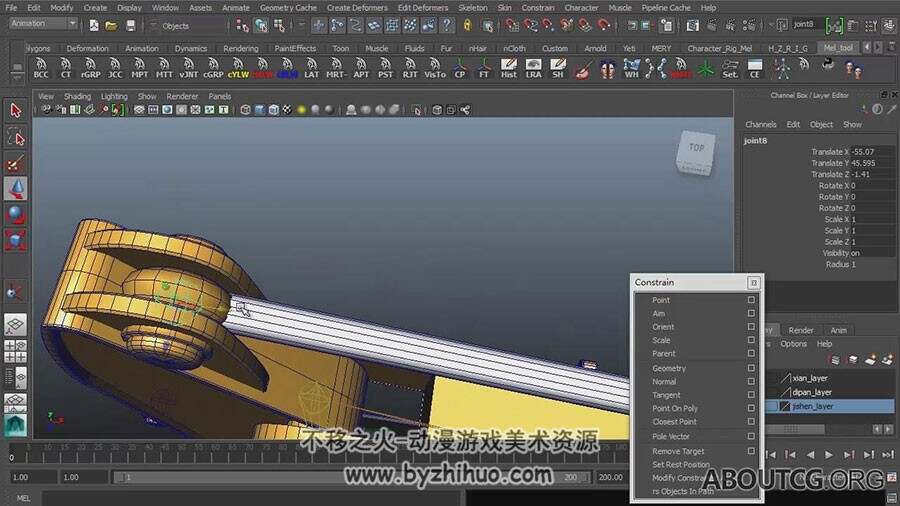The height and width of the screenshot is (506, 900).
Task: Click the viewport wireframe cube icon
Action: pyautogui.click(x=246, y=110)
